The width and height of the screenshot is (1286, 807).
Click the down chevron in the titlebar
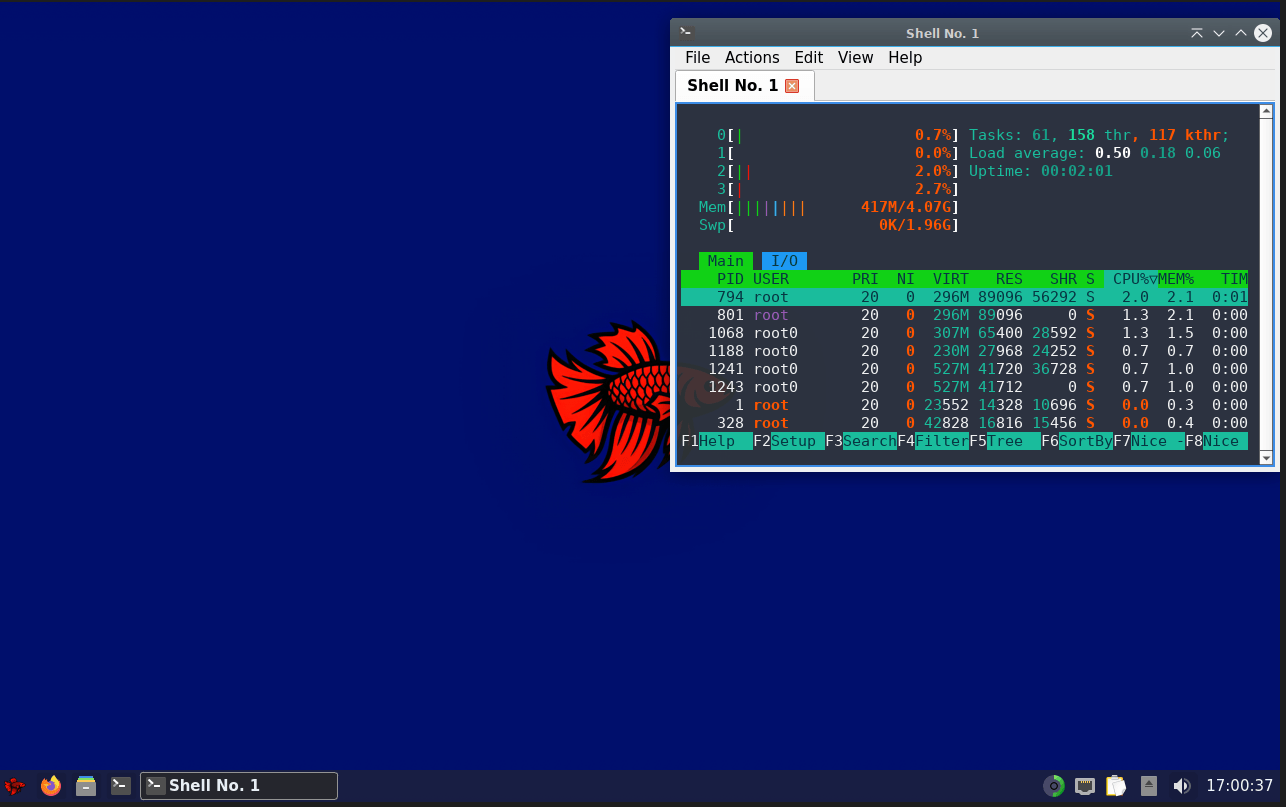[x=1218, y=32]
